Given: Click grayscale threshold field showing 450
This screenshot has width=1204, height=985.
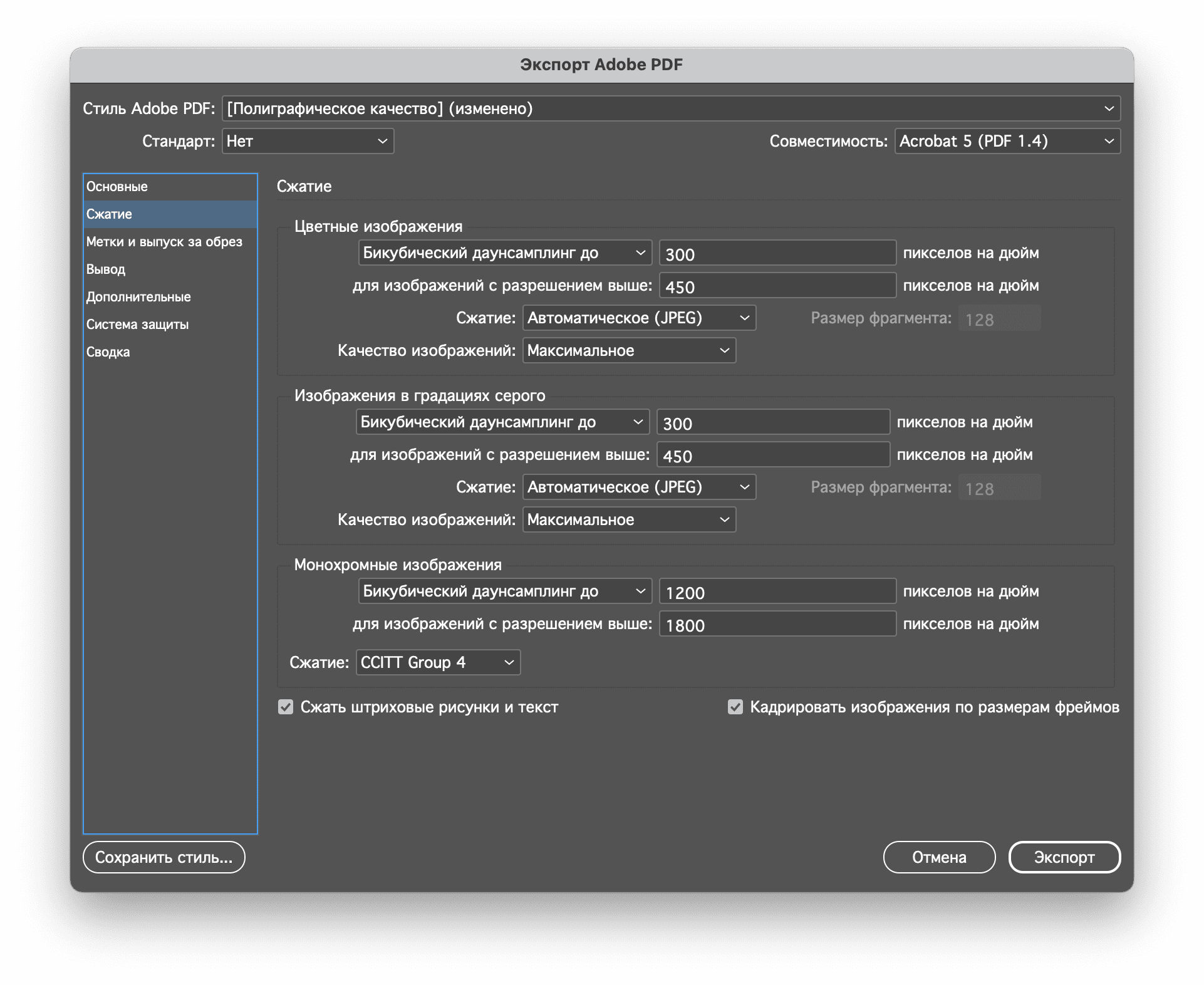Looking at the screenshot, I should click(773, 455).
